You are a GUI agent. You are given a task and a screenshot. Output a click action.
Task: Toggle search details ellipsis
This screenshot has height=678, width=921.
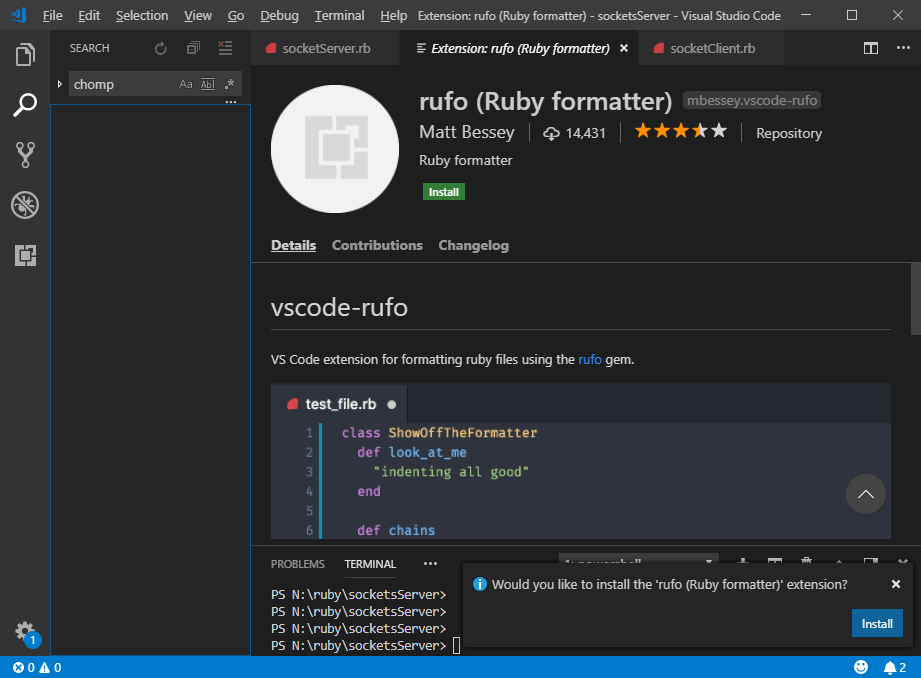click(231, 102)
